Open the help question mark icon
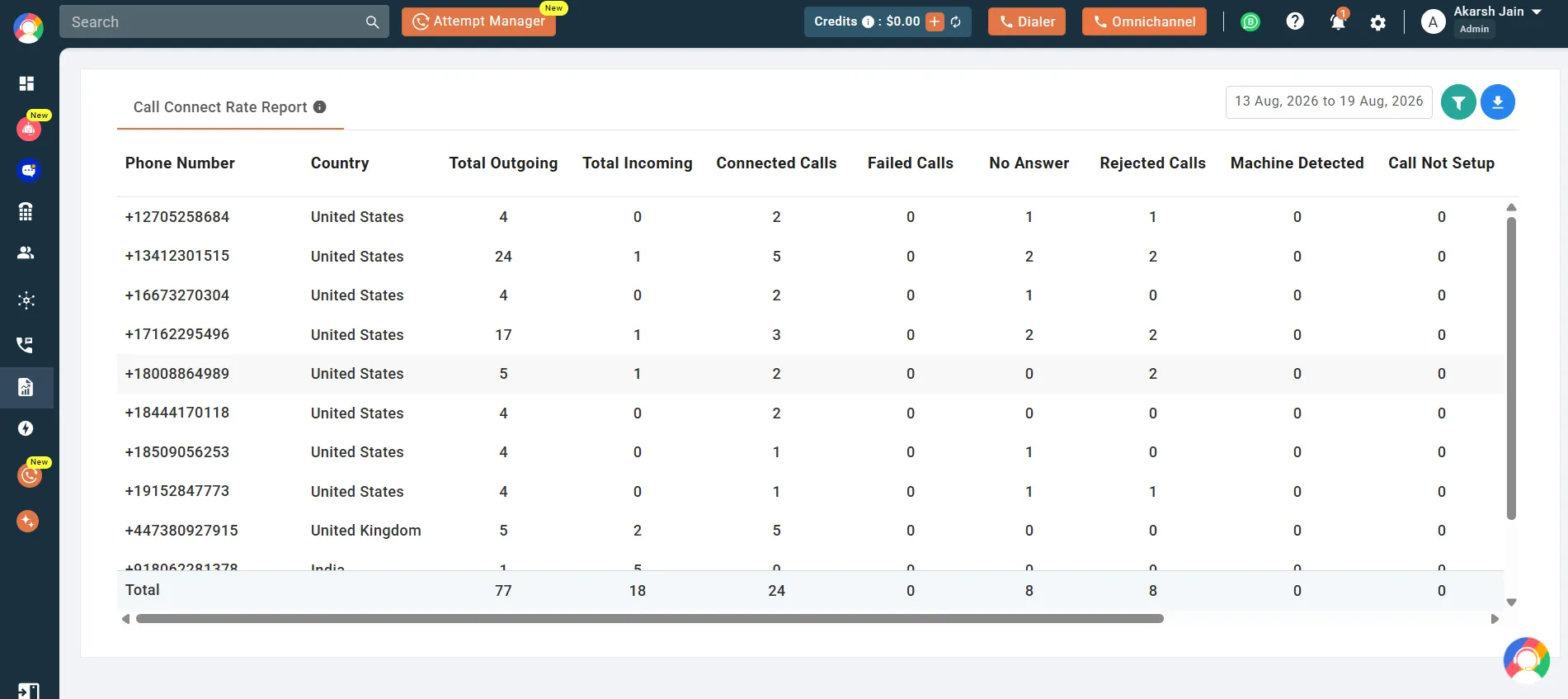 tap(1295, 21)
